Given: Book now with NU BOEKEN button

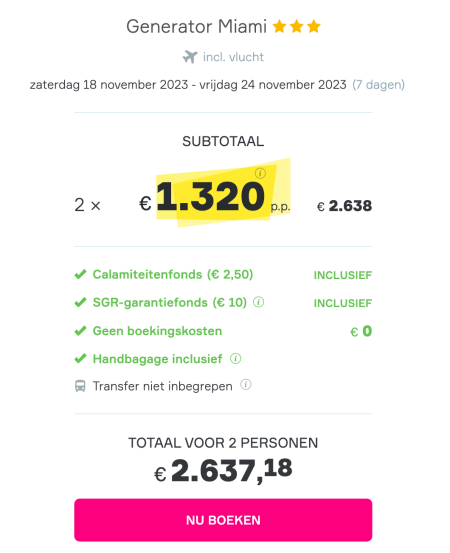Looking at the screenshot, I should [223, 520].
